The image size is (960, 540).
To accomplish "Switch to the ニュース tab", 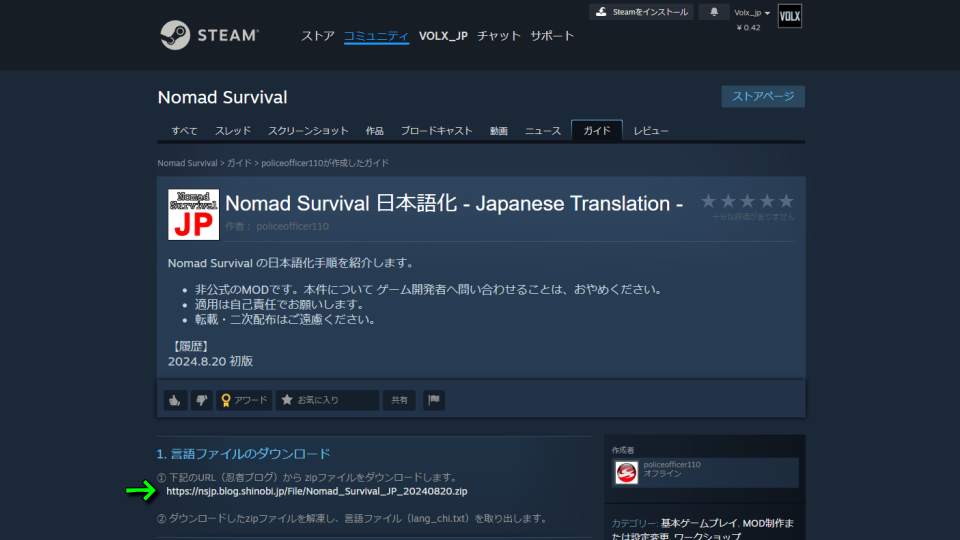I will tap(542, 130).
